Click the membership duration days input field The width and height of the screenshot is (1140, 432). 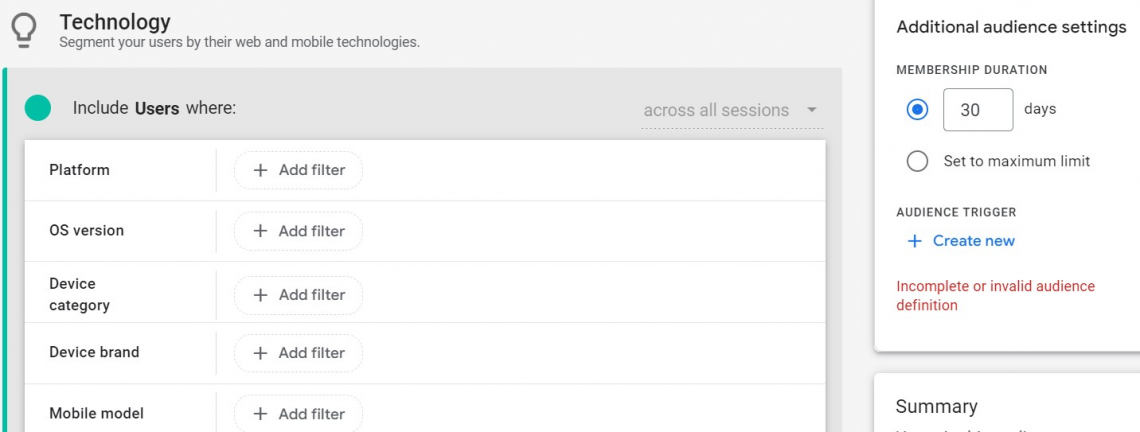(x=978, y=110)
